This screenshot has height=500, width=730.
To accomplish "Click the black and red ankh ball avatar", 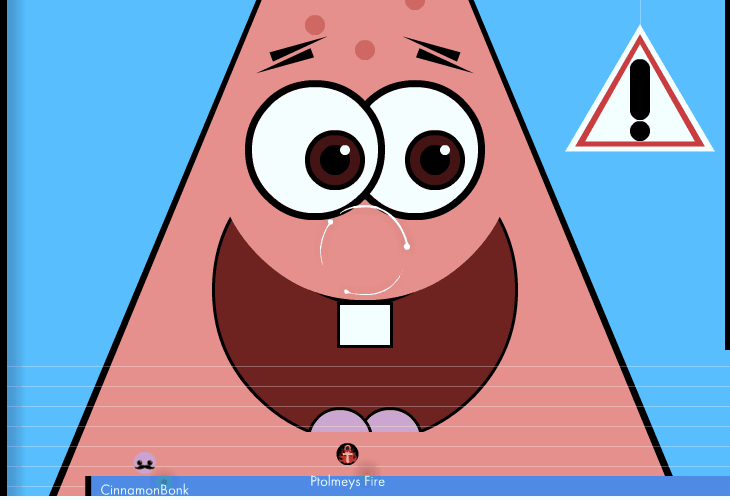I will pos(347,454).
